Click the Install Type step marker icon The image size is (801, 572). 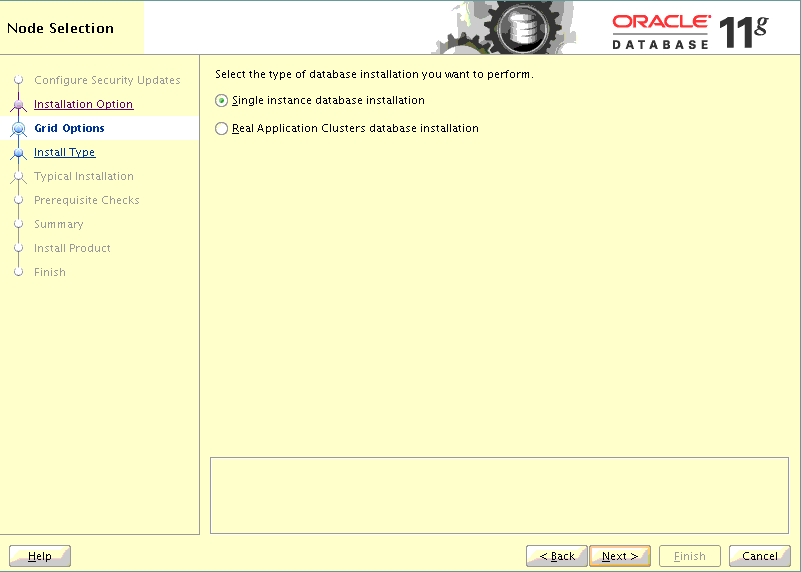[x=19, y=153]
